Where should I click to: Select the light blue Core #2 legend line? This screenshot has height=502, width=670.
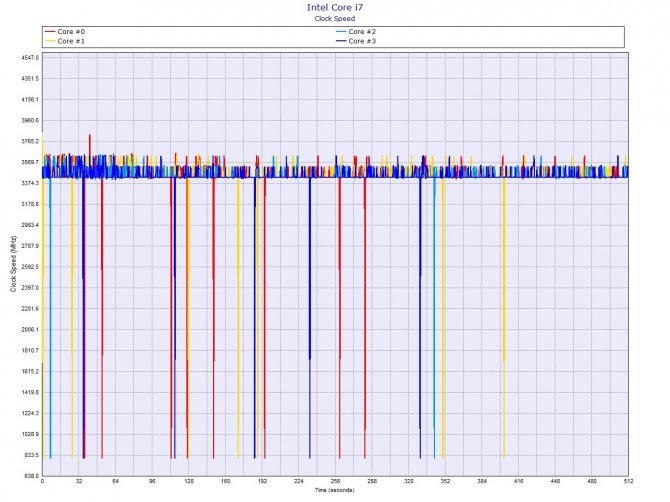(341, 32)
